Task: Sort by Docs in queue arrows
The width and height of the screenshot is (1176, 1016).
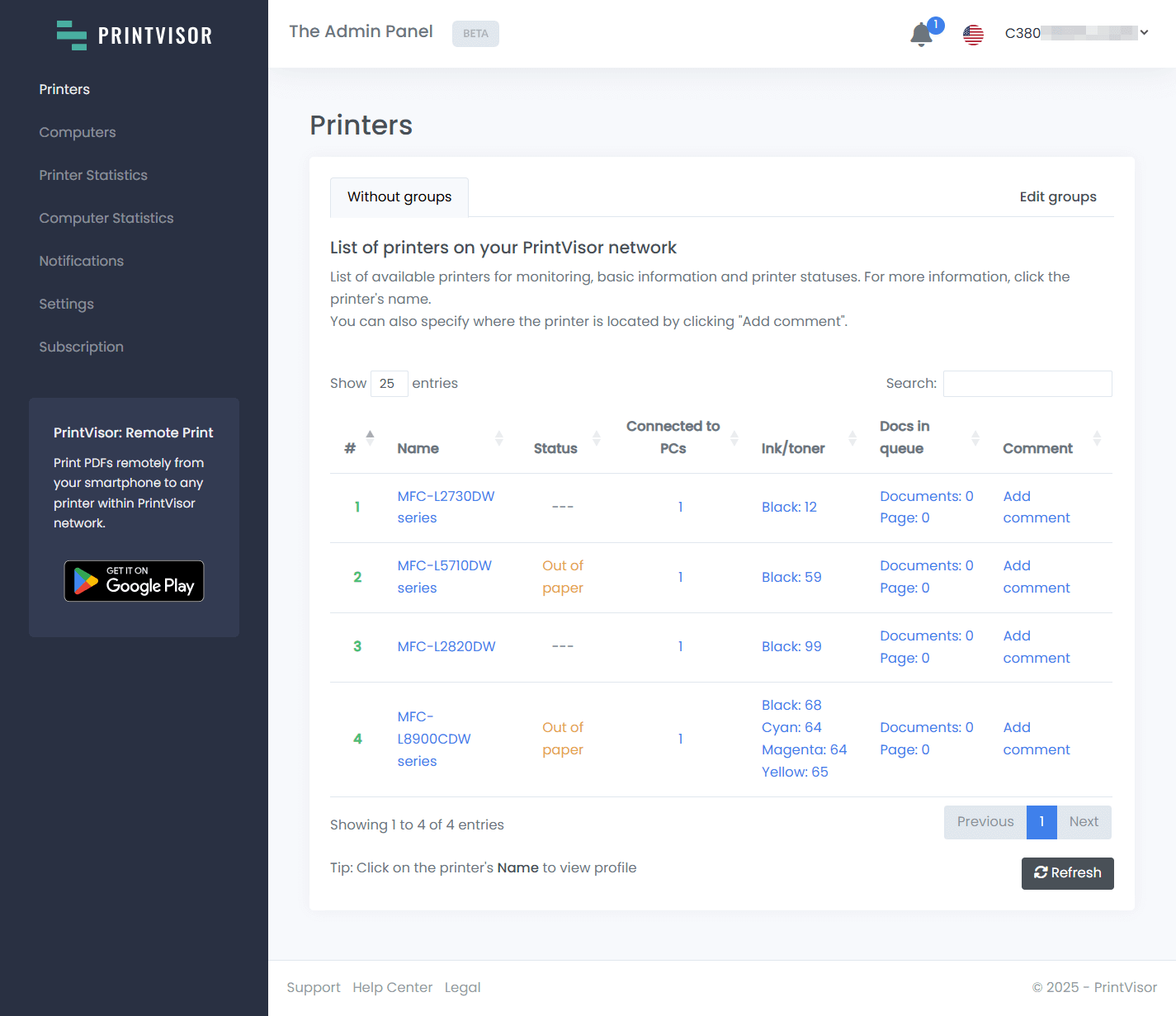Action: (975, 437)
